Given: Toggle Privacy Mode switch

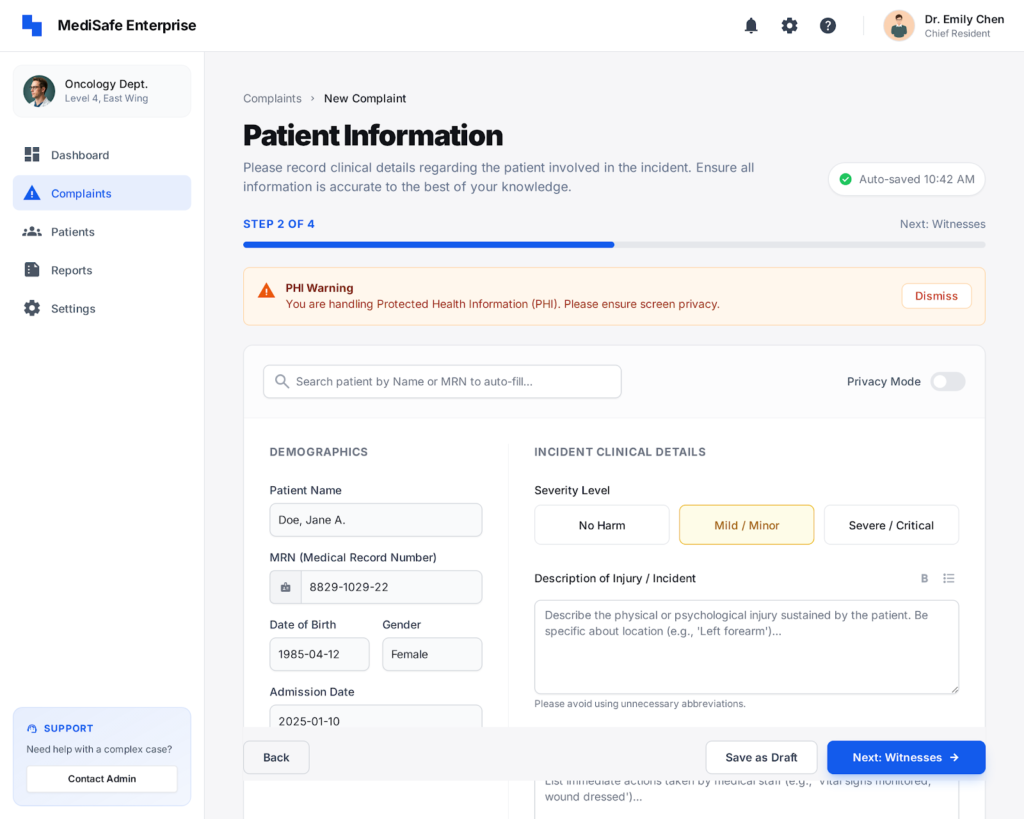Looking at the screenshot, I should (947, 381).
